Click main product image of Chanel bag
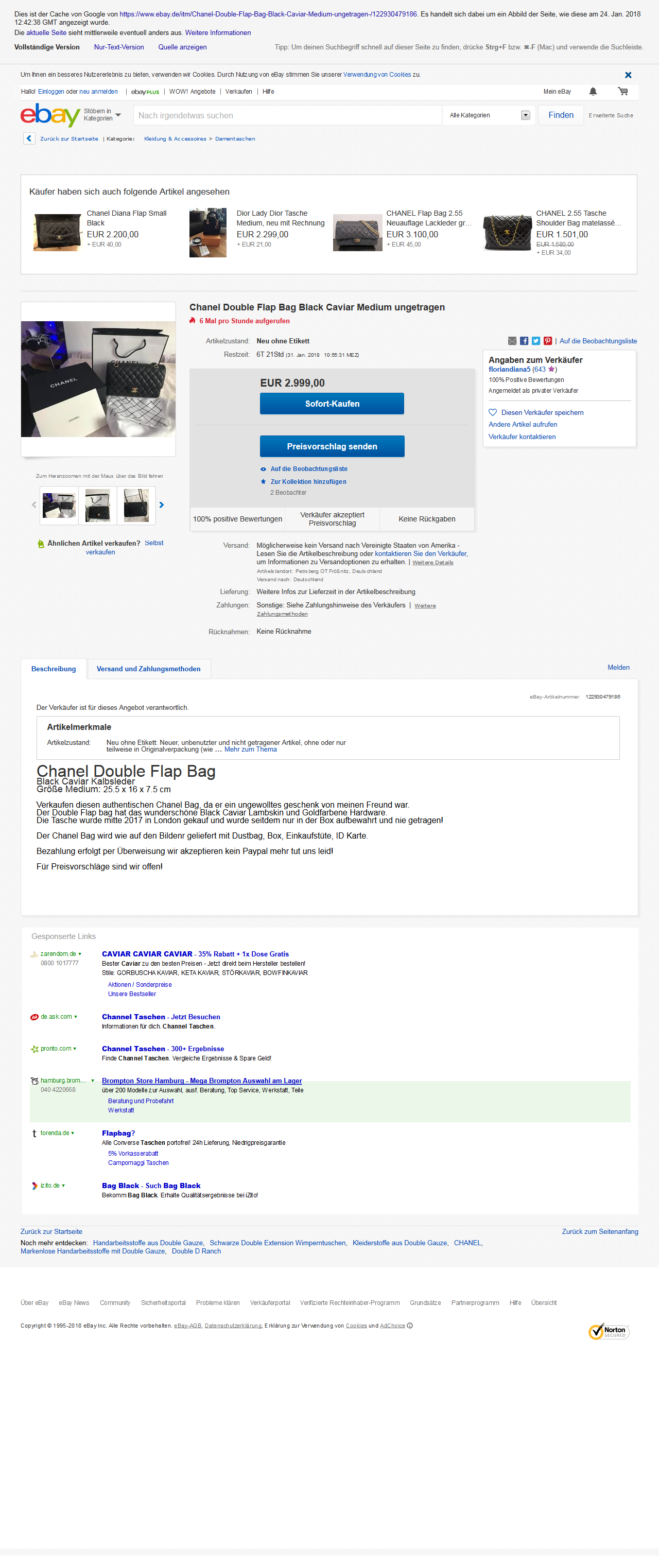659x1568 pixels. pos(98,378)
